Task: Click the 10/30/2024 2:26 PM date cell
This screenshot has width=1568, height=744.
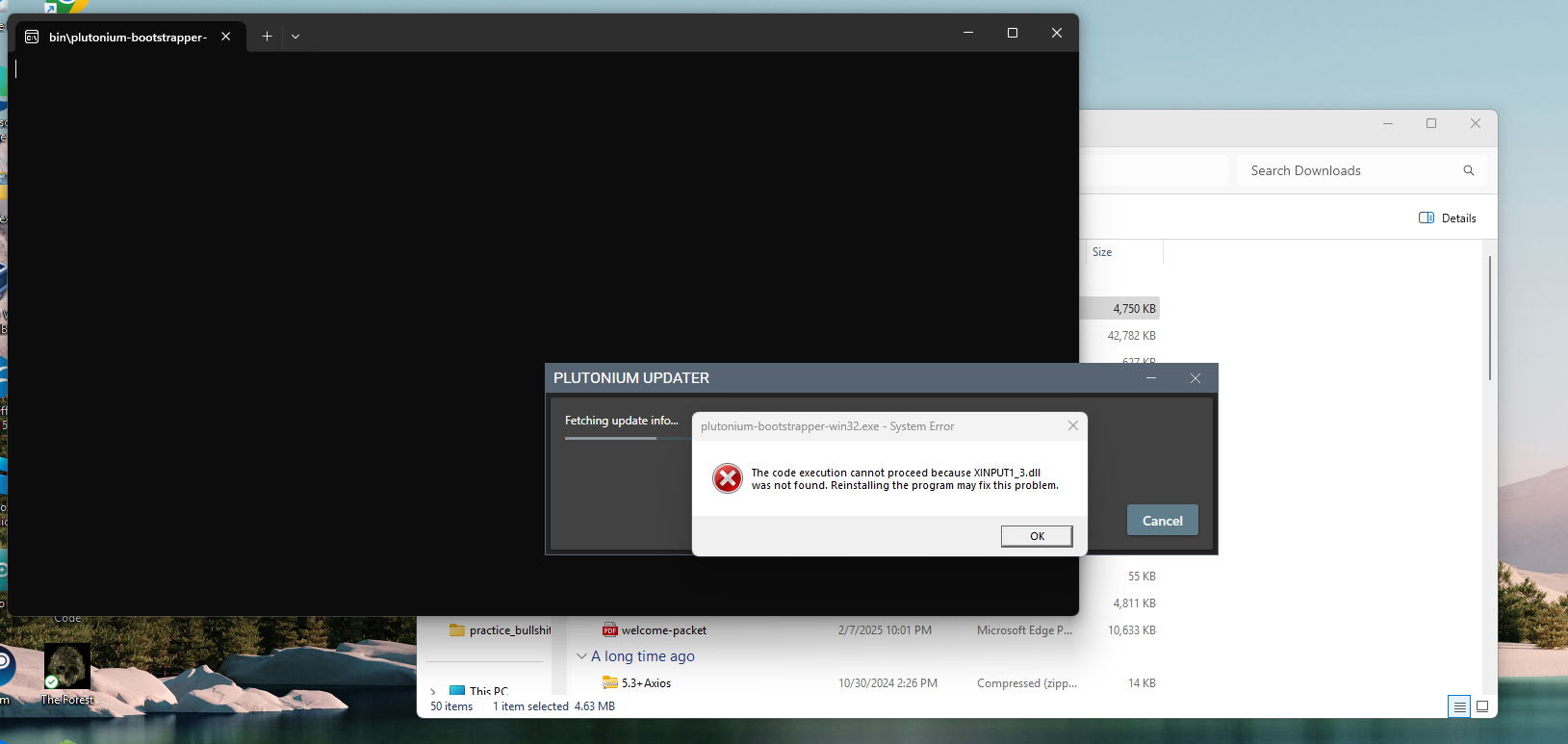Action: click(x=887, y=683)
